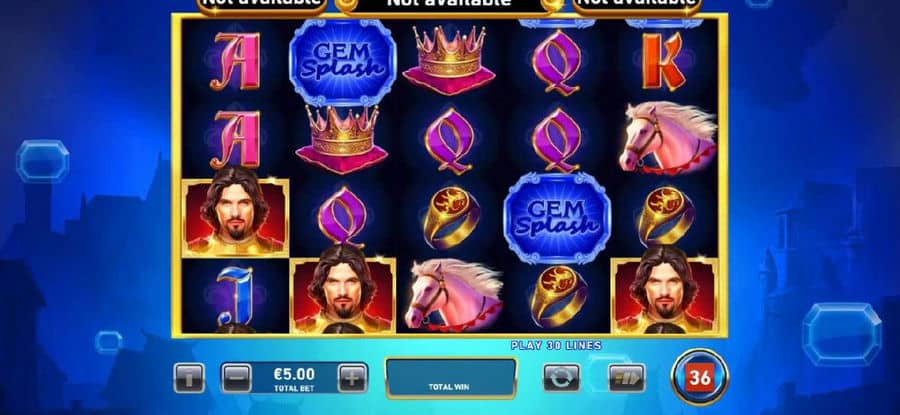Viewport: 900px width, 415px height.
Task: Click the Total Win display panel
Action: click(451, 378)
